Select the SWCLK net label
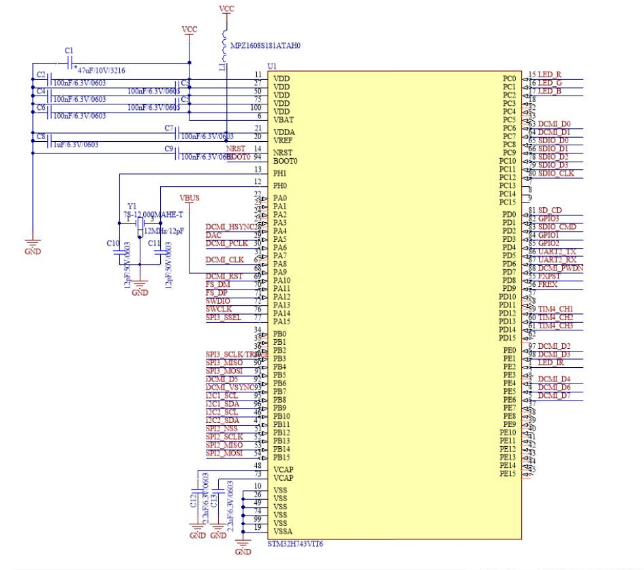 (x=218, y=309)
